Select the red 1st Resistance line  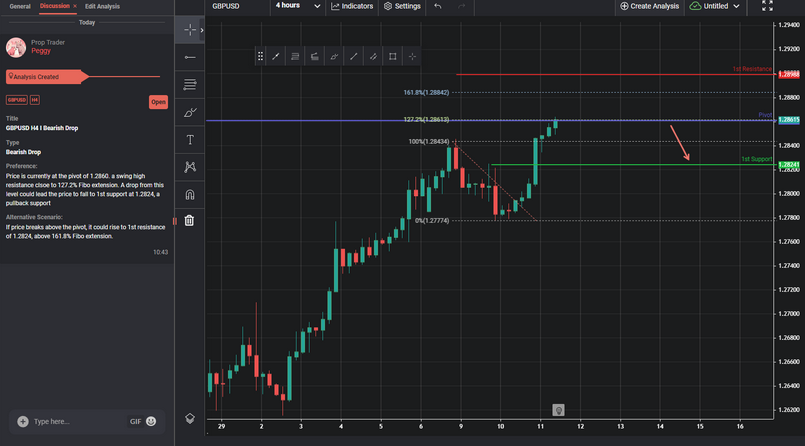(615, 74)
